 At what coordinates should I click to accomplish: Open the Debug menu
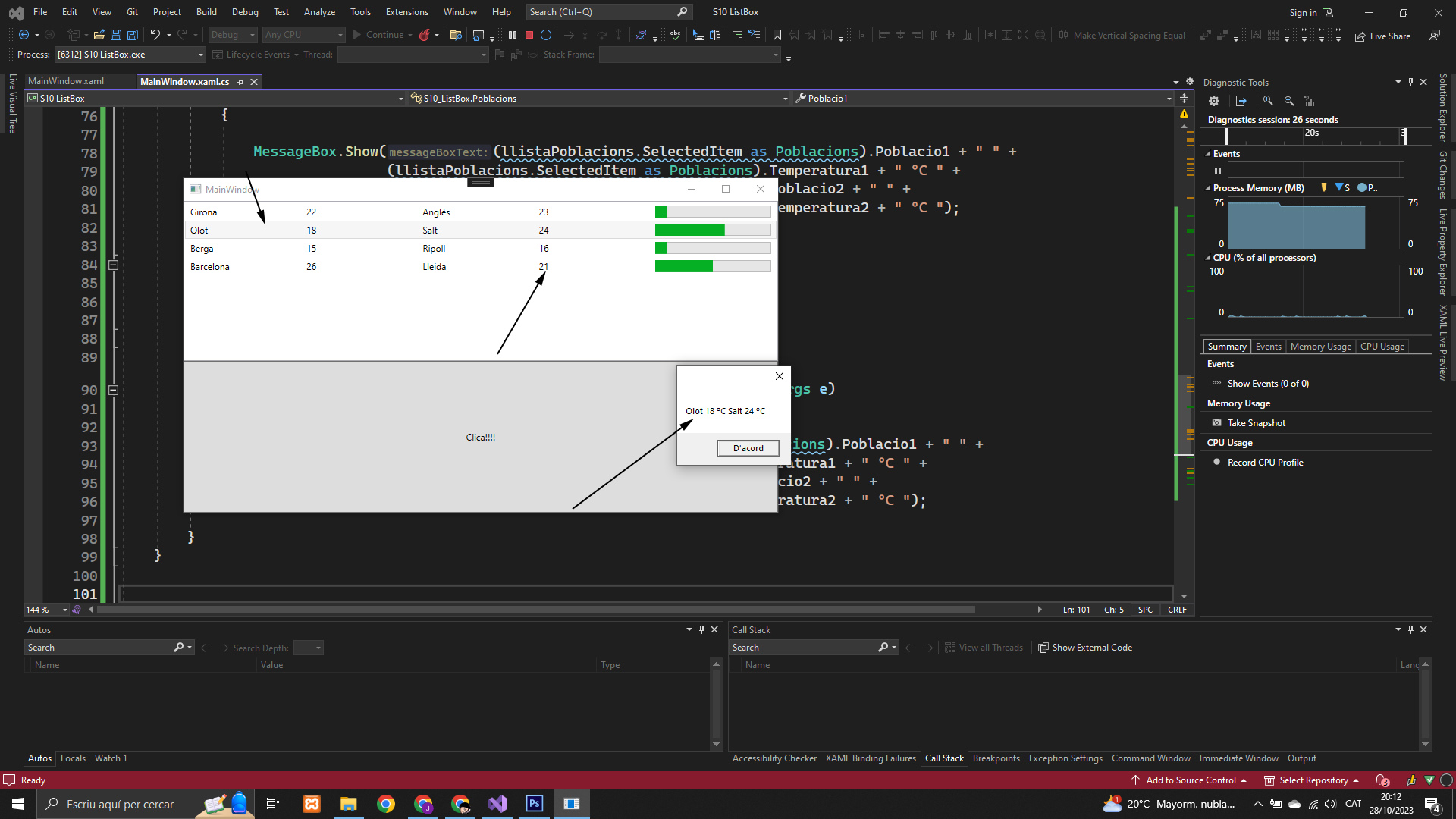[245, 12]
